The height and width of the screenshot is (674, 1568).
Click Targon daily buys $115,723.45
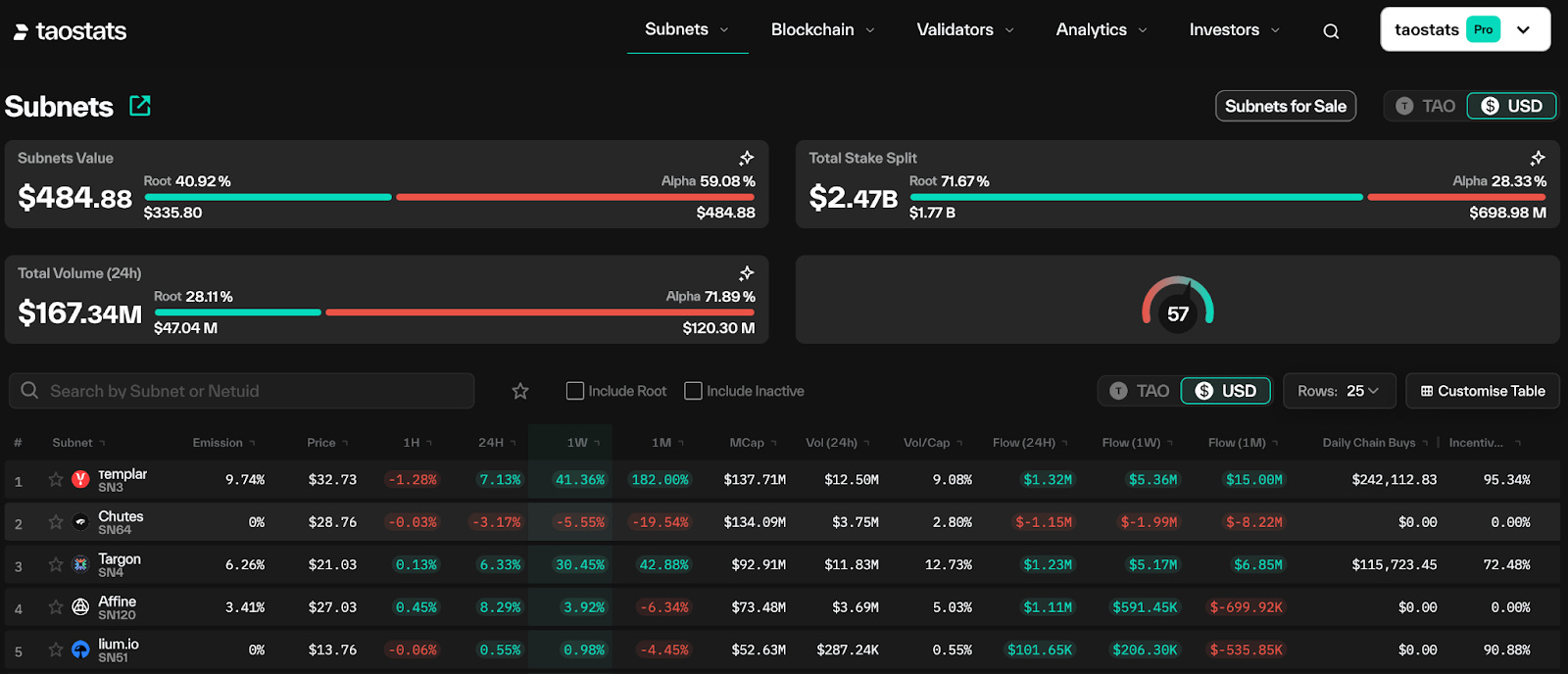point(1395,565)
